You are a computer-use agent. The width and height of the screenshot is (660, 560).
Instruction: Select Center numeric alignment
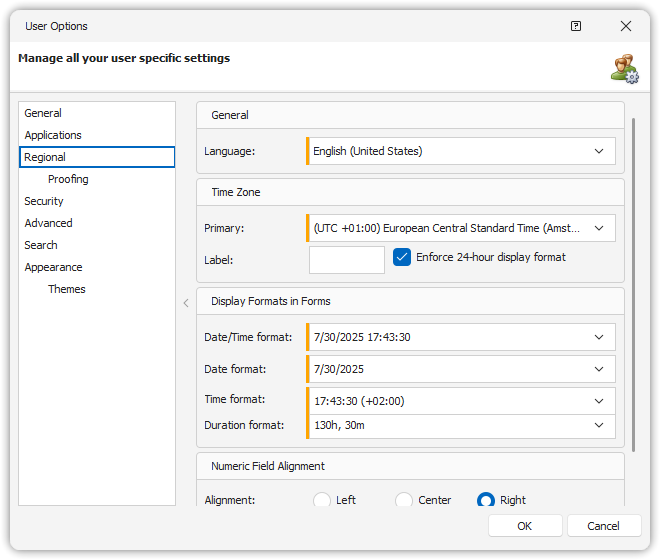pos(404,500)
